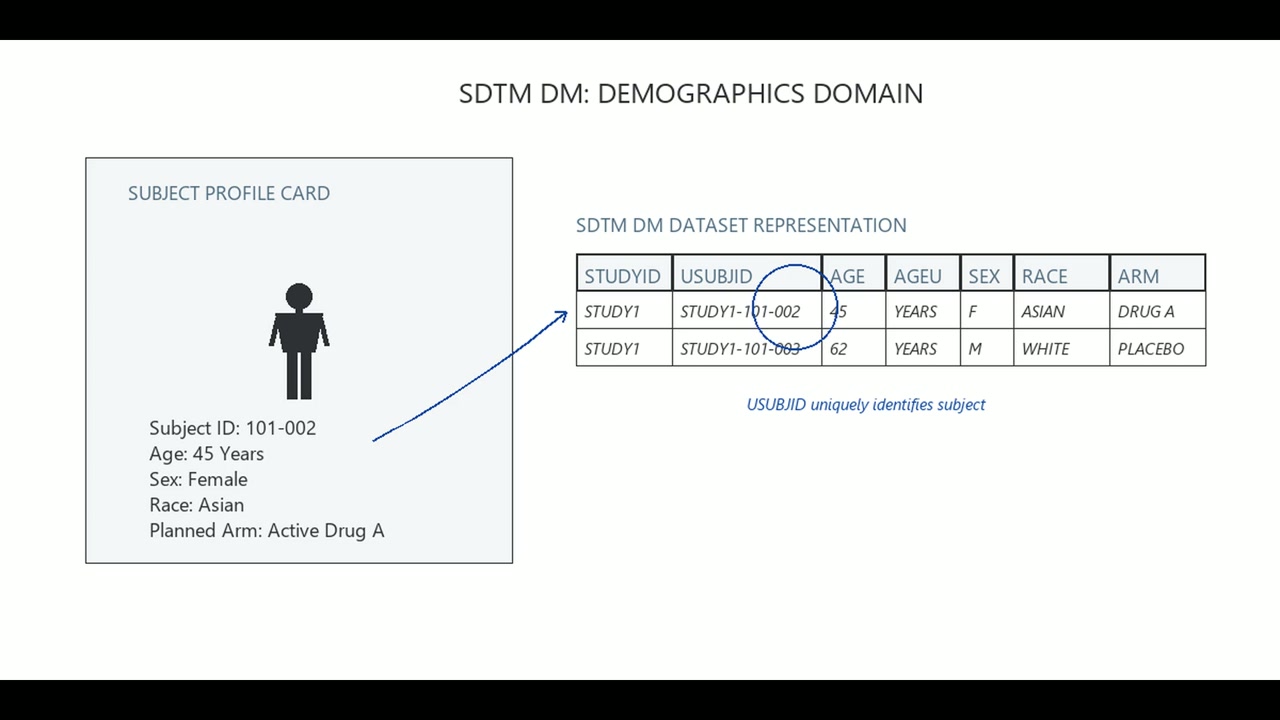The image size is (1280, 720).
Task: Click the "Race: Asian" line
Action: [x=197, y=505]
